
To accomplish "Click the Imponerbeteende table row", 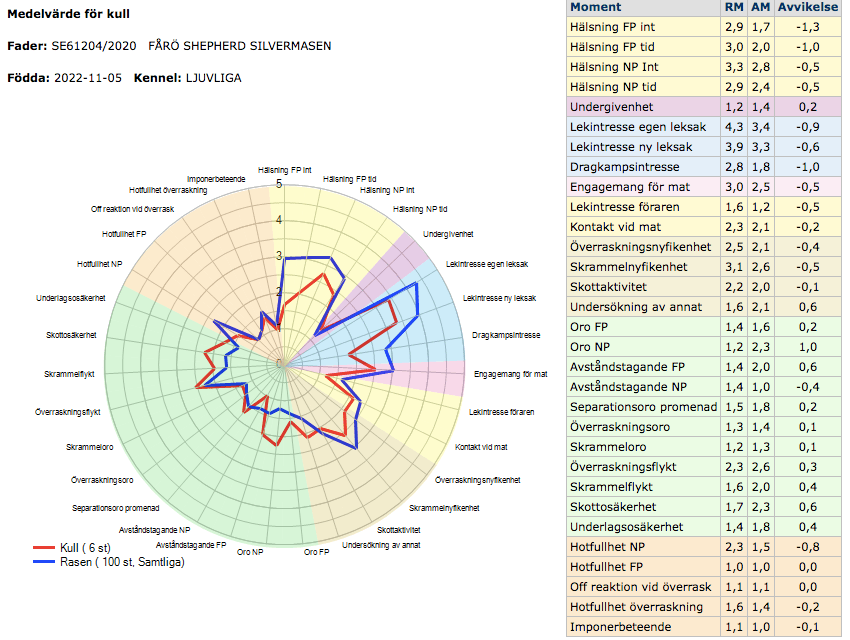I will pyautogui.click(x=620, y=627).
